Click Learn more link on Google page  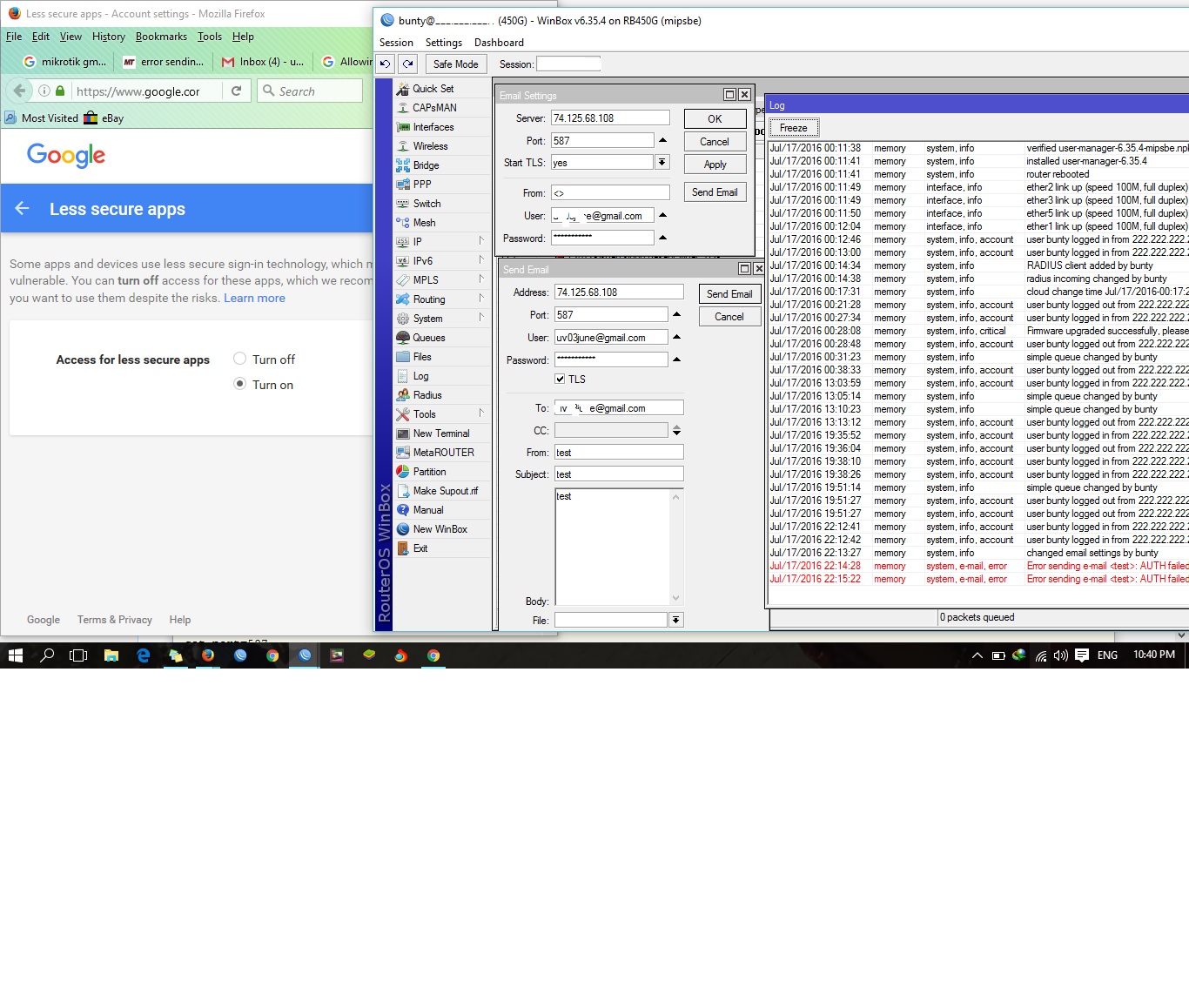[x=254, y=298]
